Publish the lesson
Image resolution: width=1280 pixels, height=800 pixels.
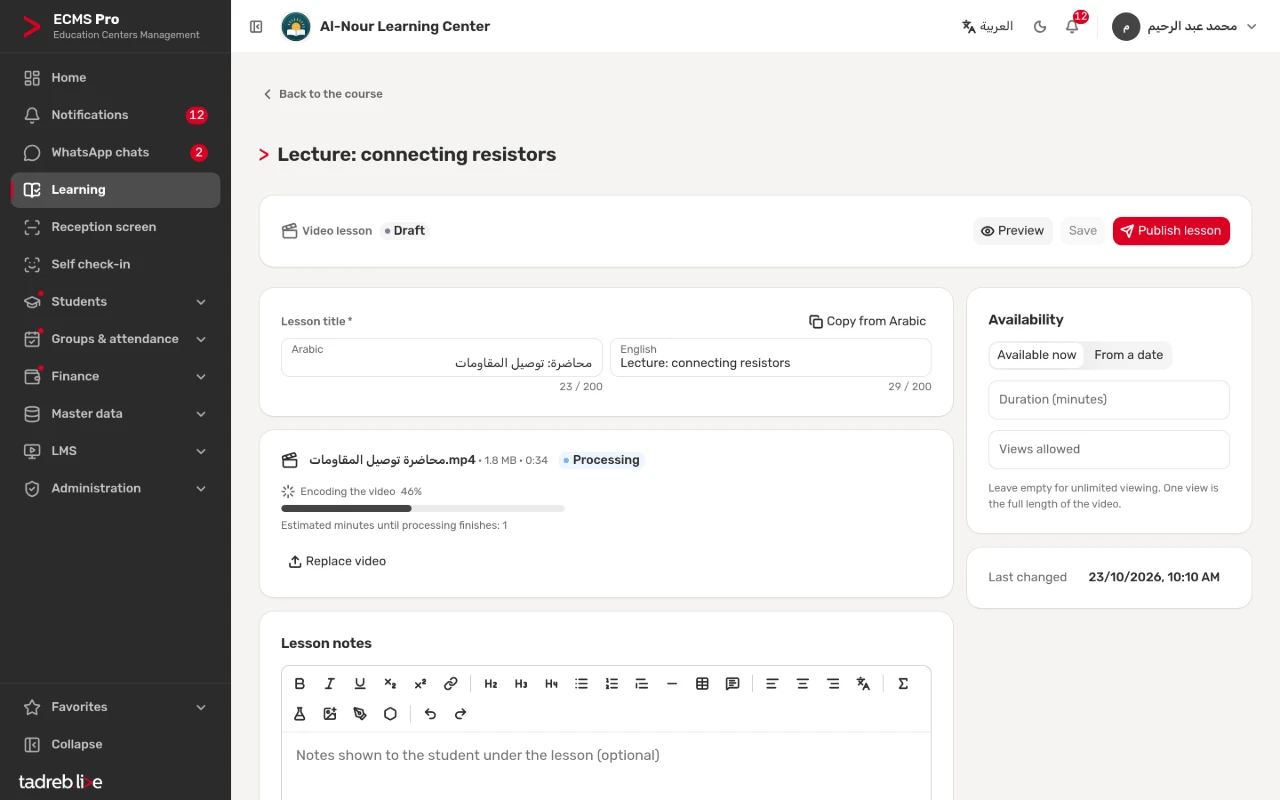pyautogui.click(x=1171, y=231)
